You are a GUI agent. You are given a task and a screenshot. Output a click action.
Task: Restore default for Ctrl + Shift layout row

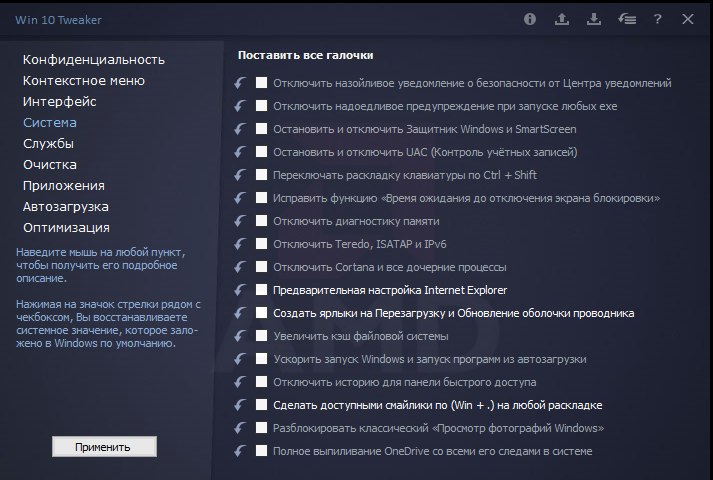click(240, 175)
